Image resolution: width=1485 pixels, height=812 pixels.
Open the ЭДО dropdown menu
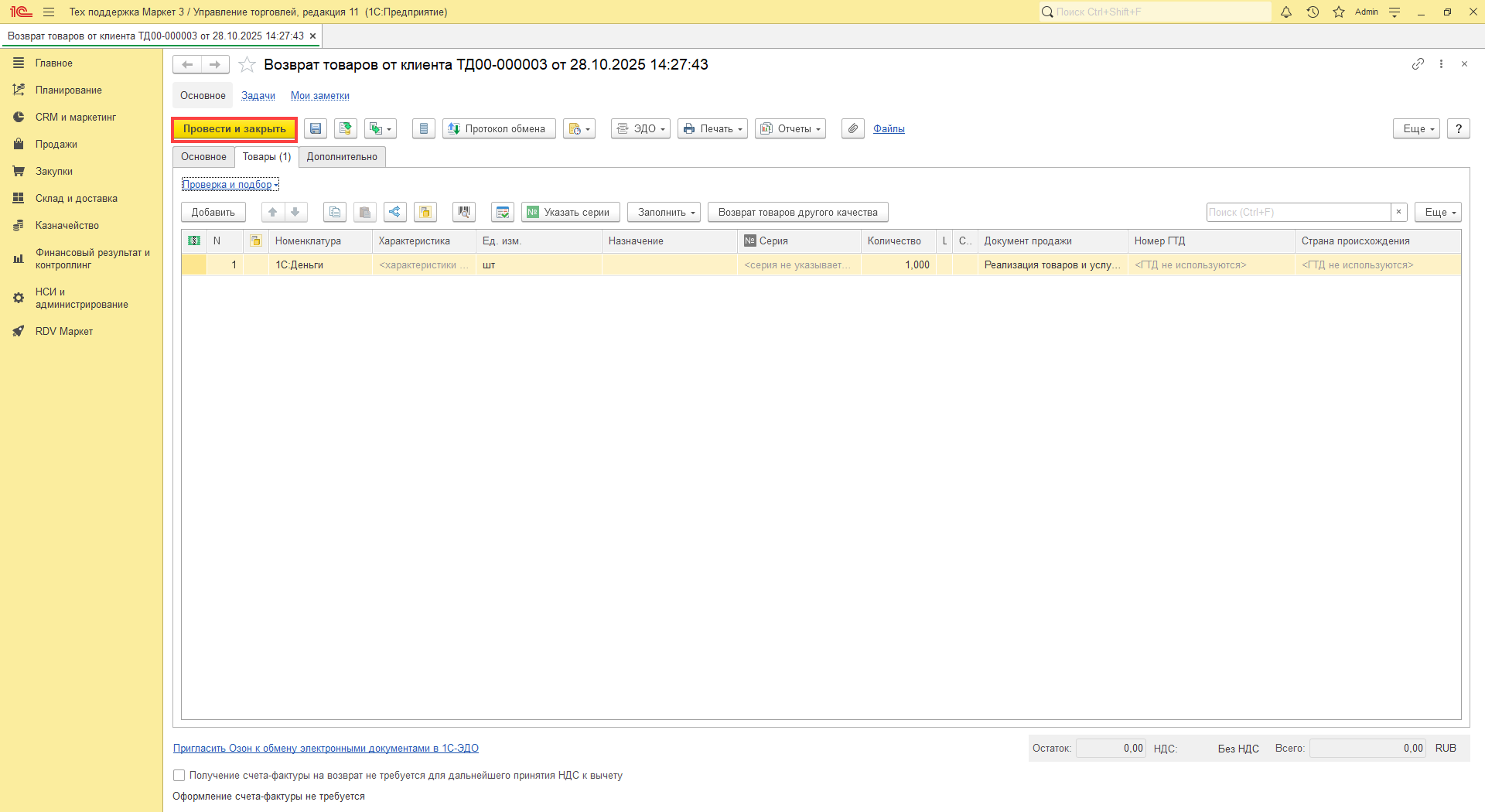tap(640, 128)
